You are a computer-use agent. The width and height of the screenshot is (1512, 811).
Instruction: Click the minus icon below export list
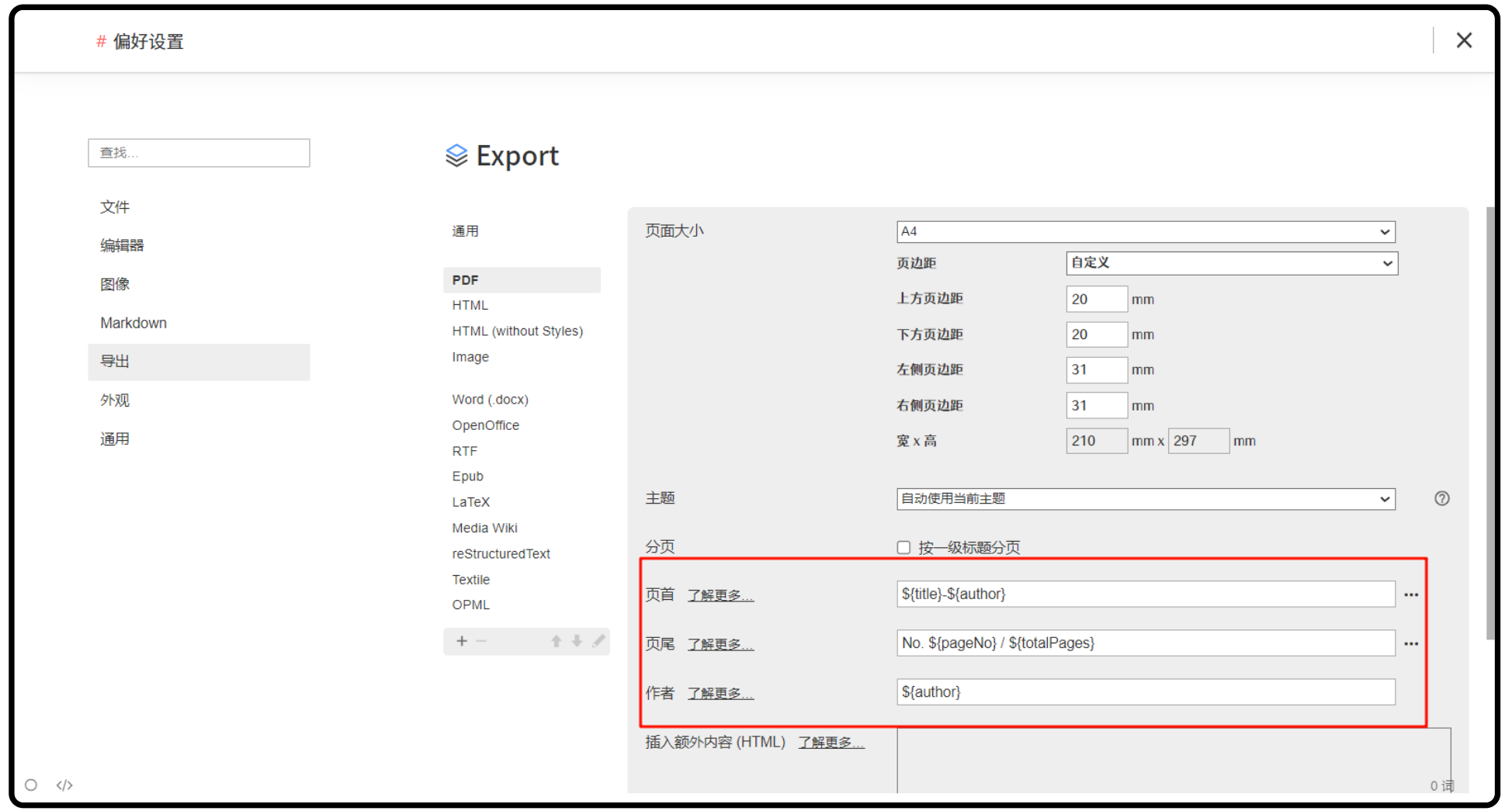481,641
